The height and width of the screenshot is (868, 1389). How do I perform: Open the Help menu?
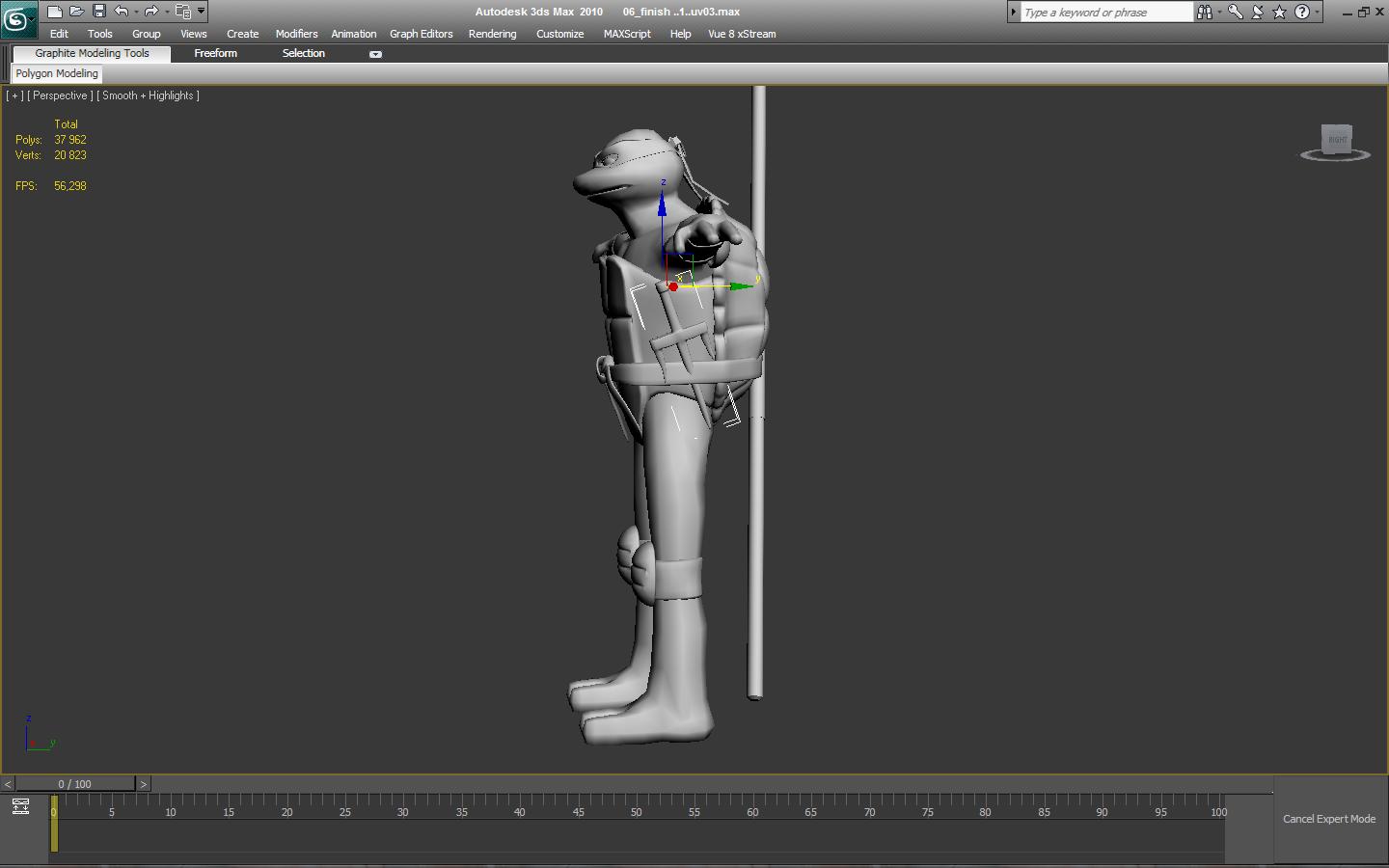coord(680,34)
